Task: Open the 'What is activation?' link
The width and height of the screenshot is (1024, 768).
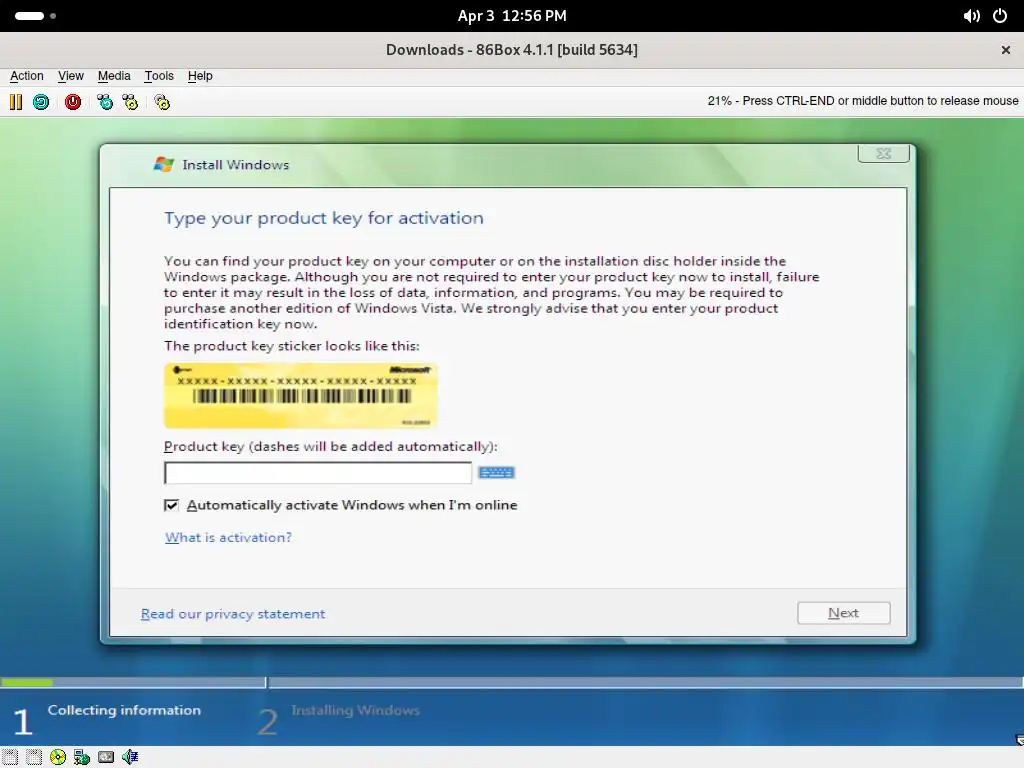Action: point(228,537)
